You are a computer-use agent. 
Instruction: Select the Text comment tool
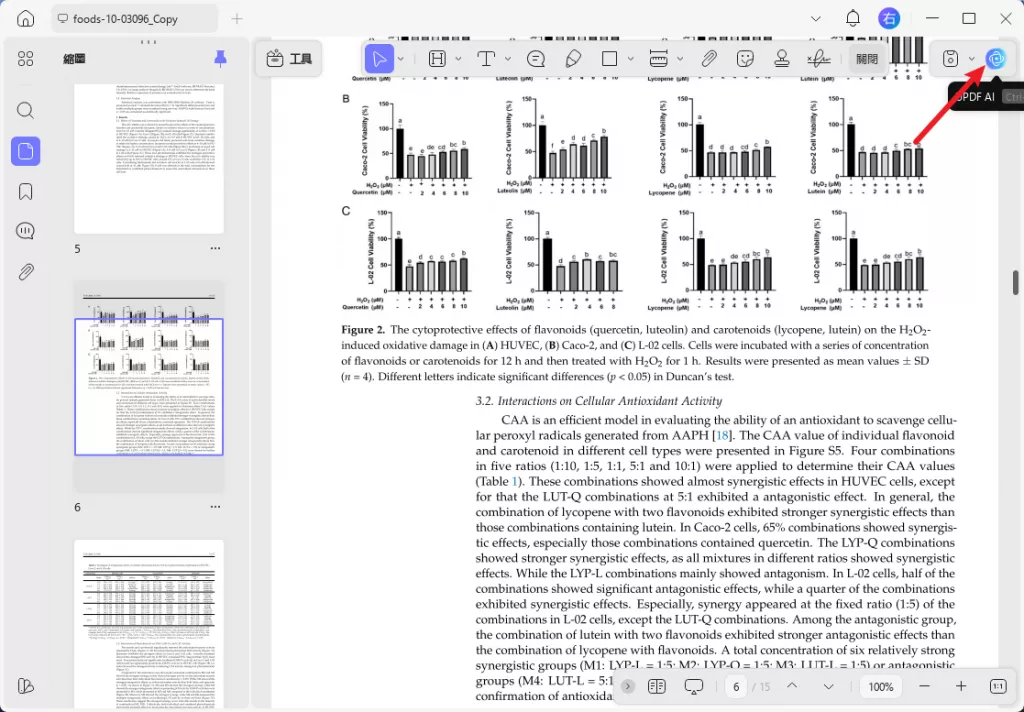(486, 59)
